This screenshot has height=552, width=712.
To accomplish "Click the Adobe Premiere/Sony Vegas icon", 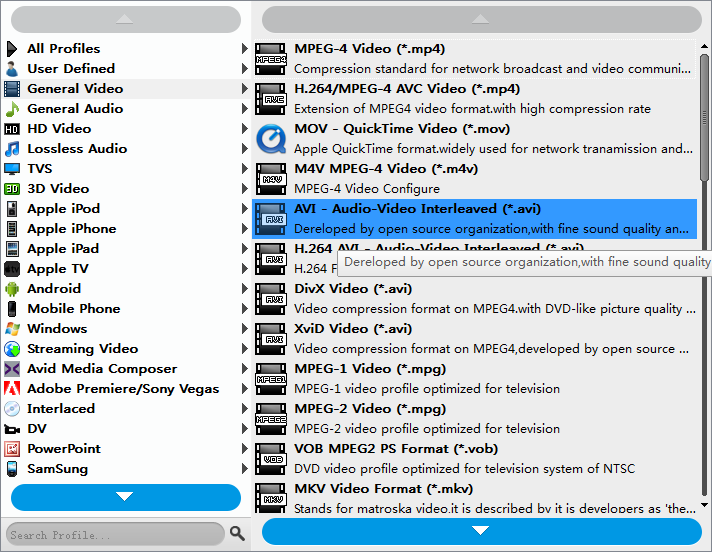I will pos(12,389).
